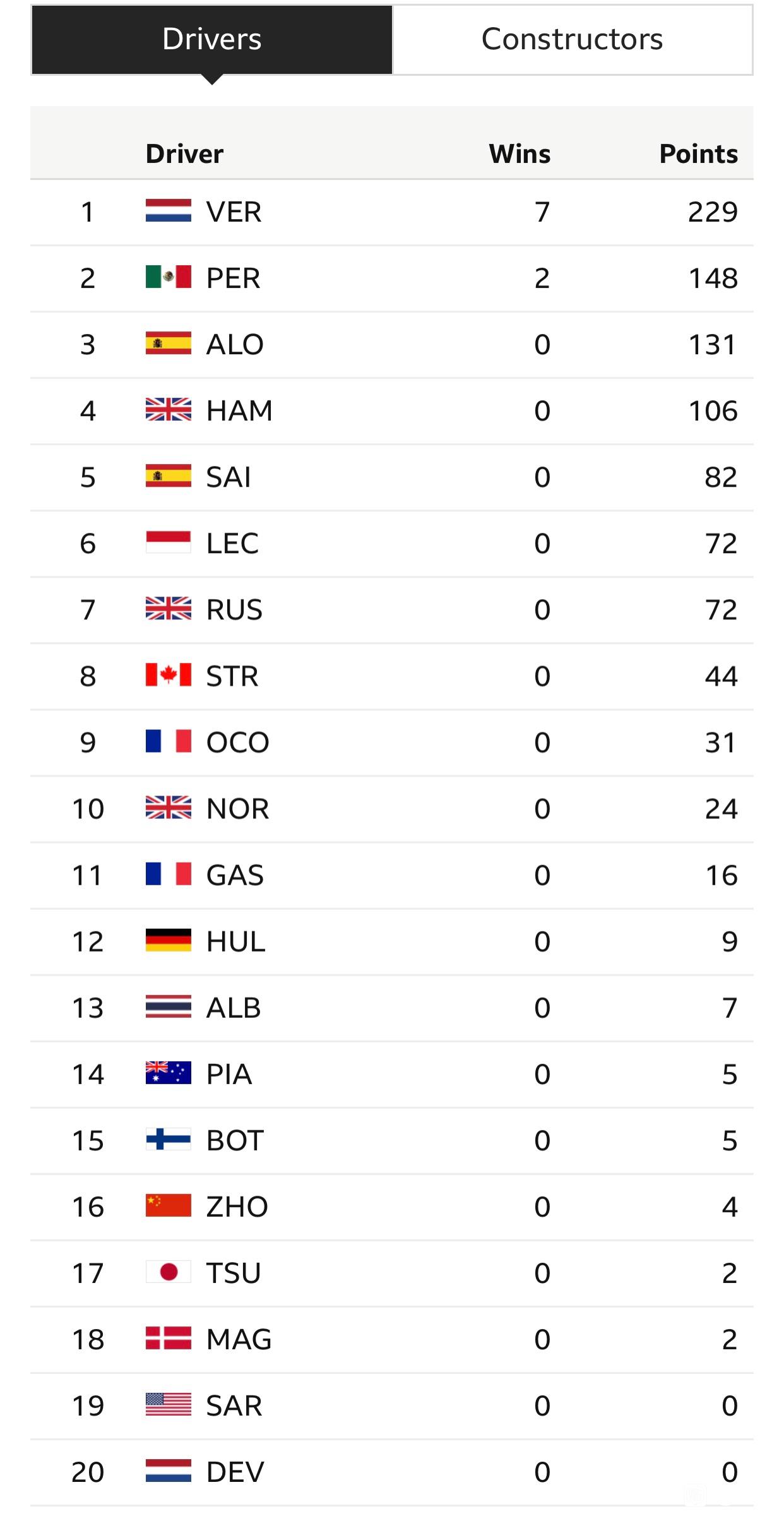Click the Chinese flag beside ZHO
This screenshot has height=1516, width=784.
[168, 1205]
